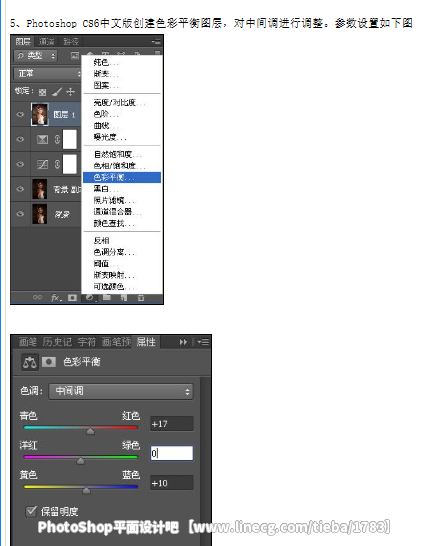The image size is (446, 546).
Task: Click the create new layer icon
Action: (x=124, y=297)
